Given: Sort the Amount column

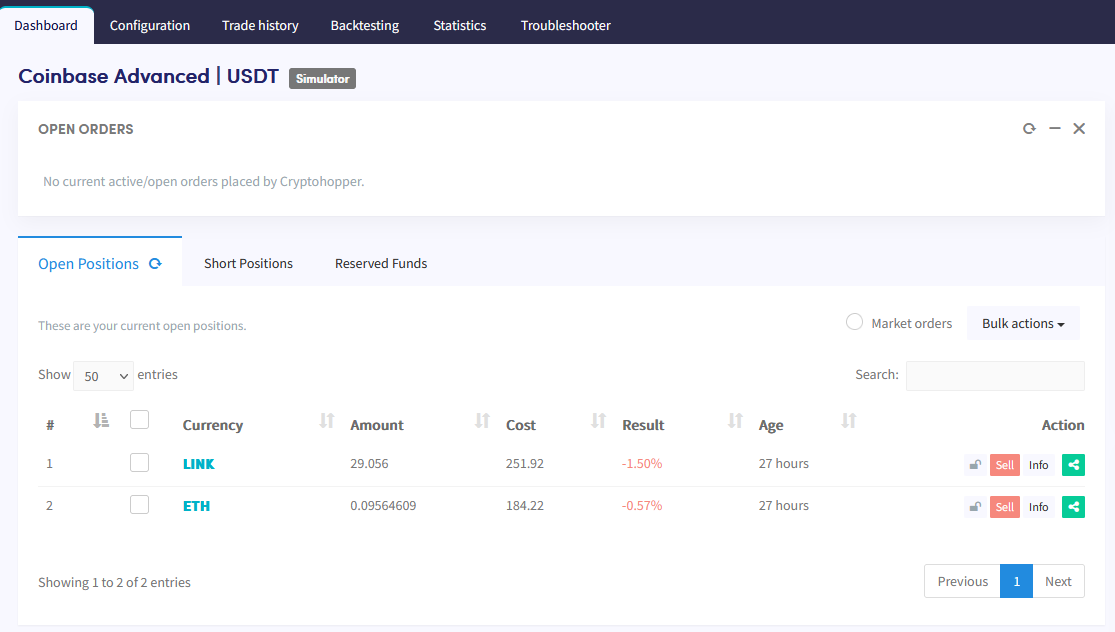Looking at the screenshot, I should tap(482, 421).
